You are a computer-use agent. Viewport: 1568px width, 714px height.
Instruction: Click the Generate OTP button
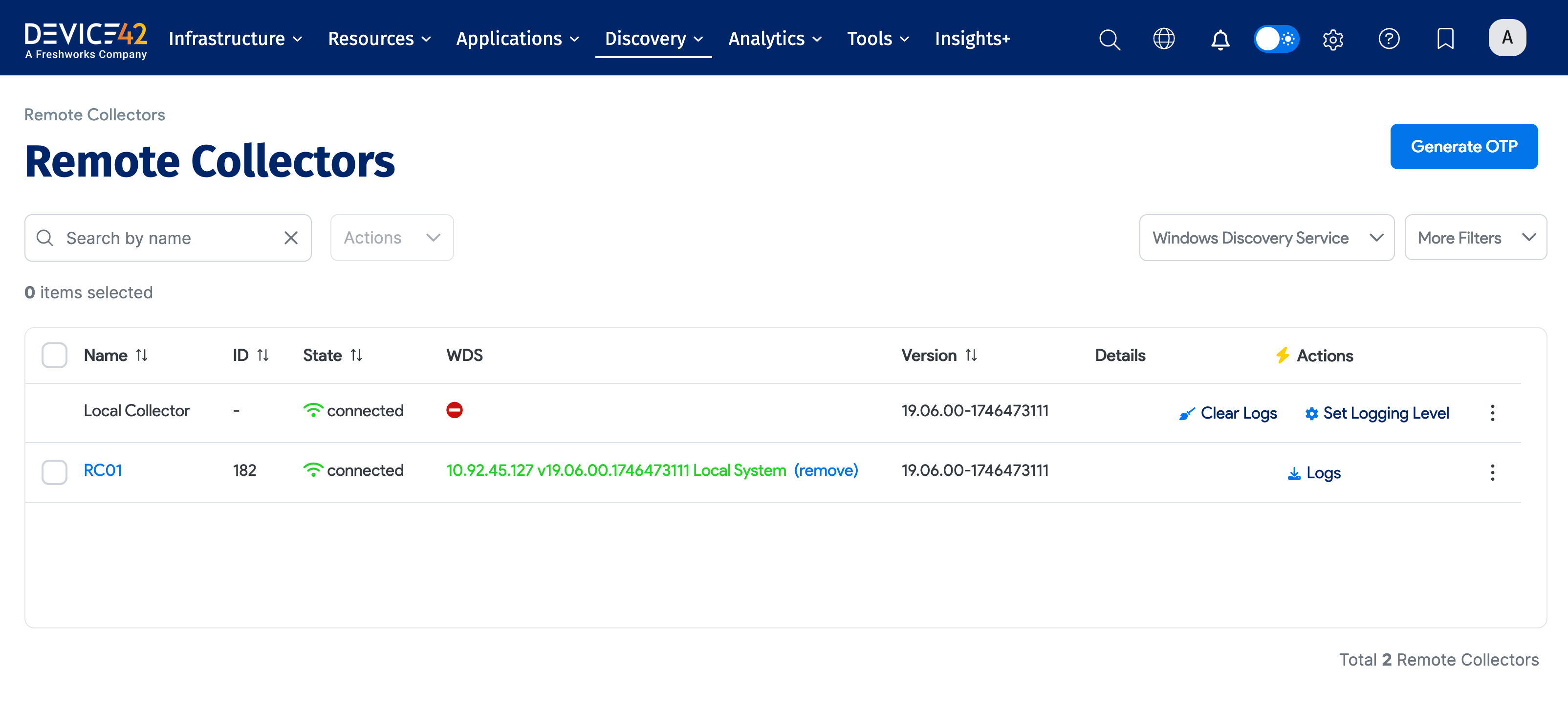tap(1464, 146)
